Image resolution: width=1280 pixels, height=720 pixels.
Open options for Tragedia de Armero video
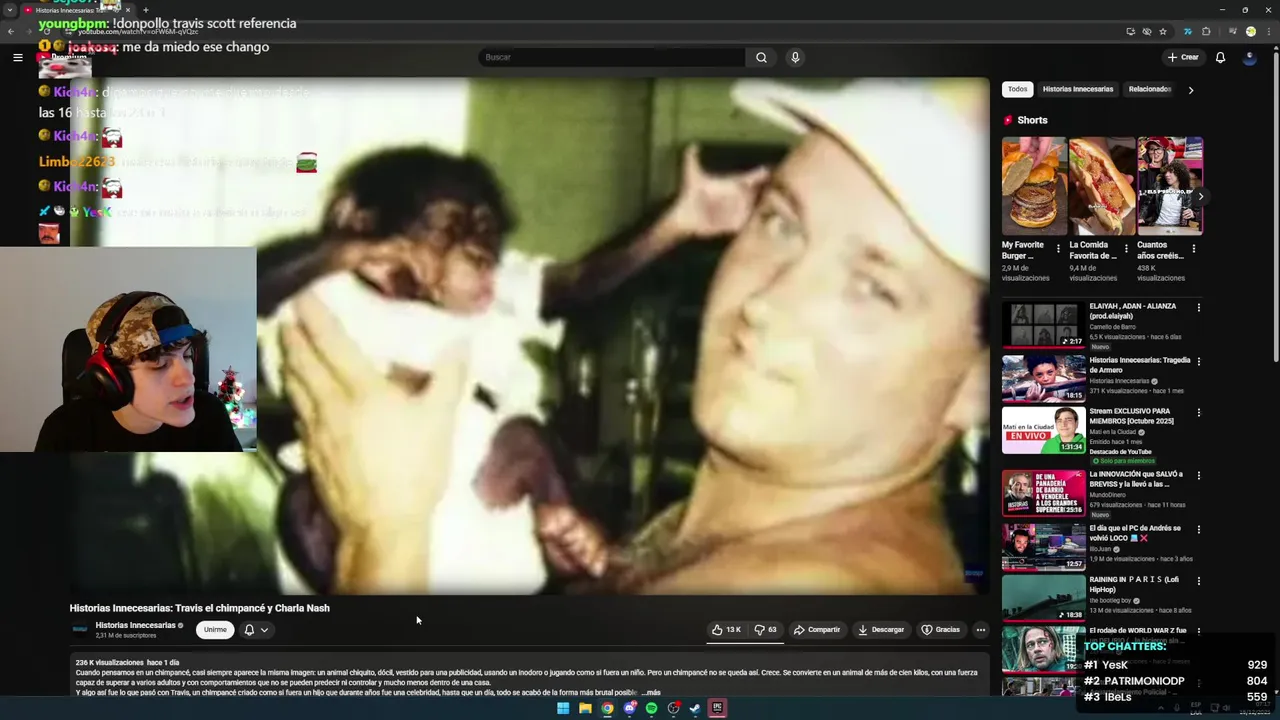[x=1198, y=361]
